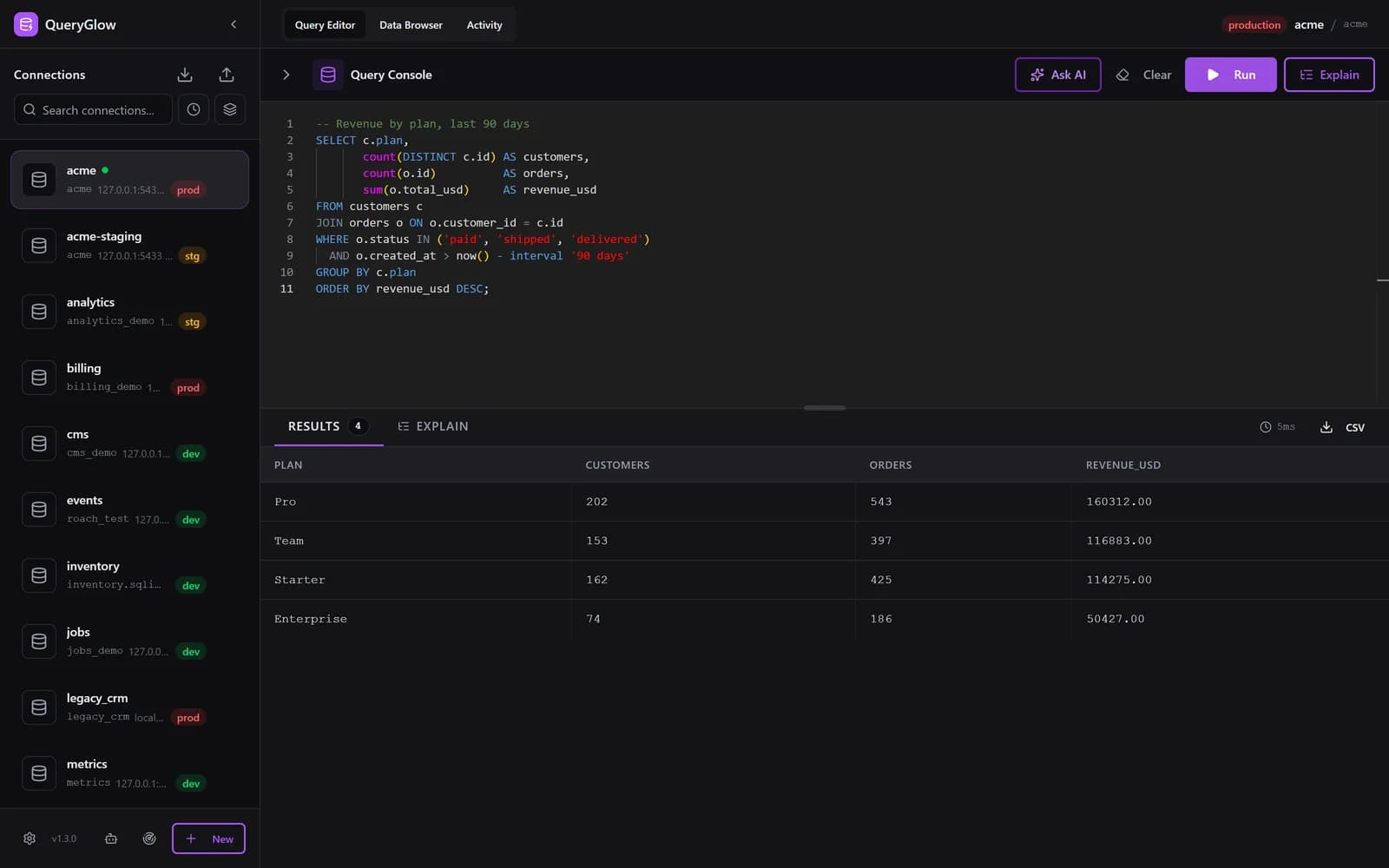Expand the panel with right chevron
Viewport: 1389px width, 868px height.
286,75
